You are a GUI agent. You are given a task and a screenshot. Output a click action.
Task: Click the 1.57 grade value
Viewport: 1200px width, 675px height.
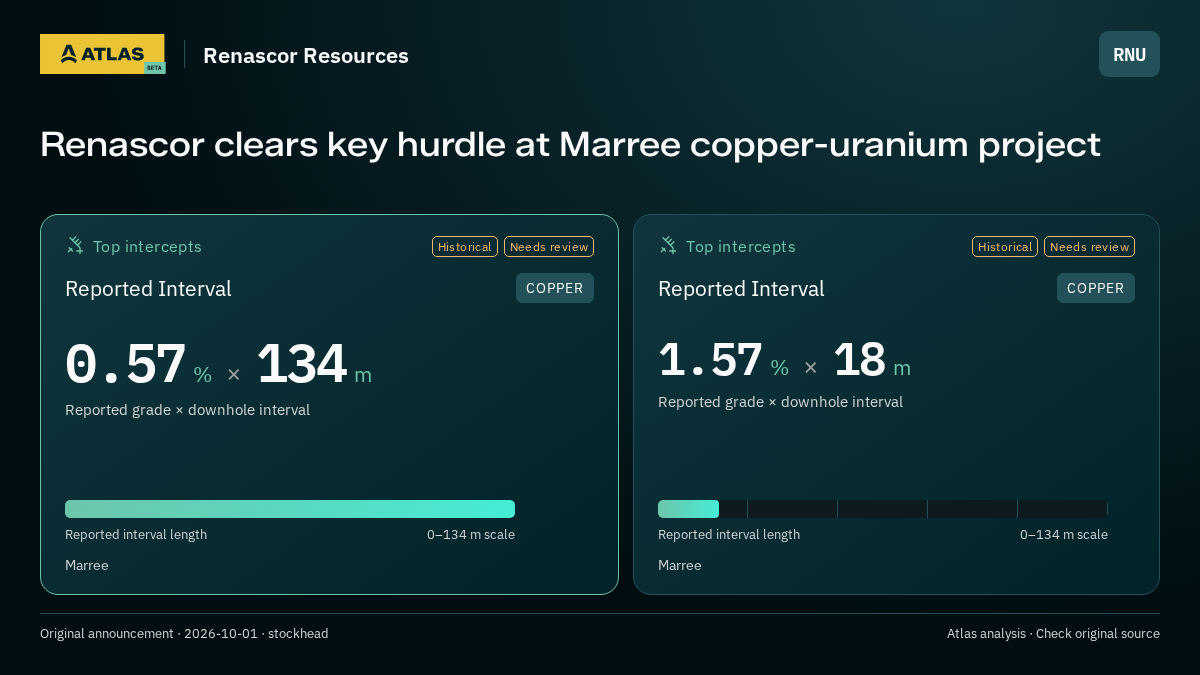[710, 360]
